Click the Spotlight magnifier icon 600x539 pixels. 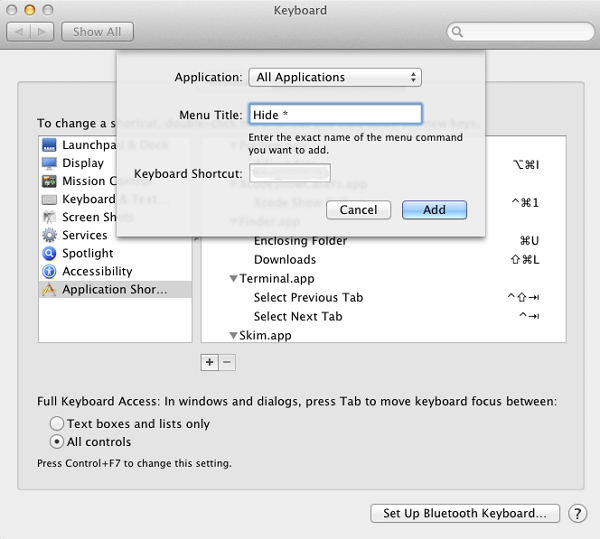pyautogui.click(x=49, y=253)
